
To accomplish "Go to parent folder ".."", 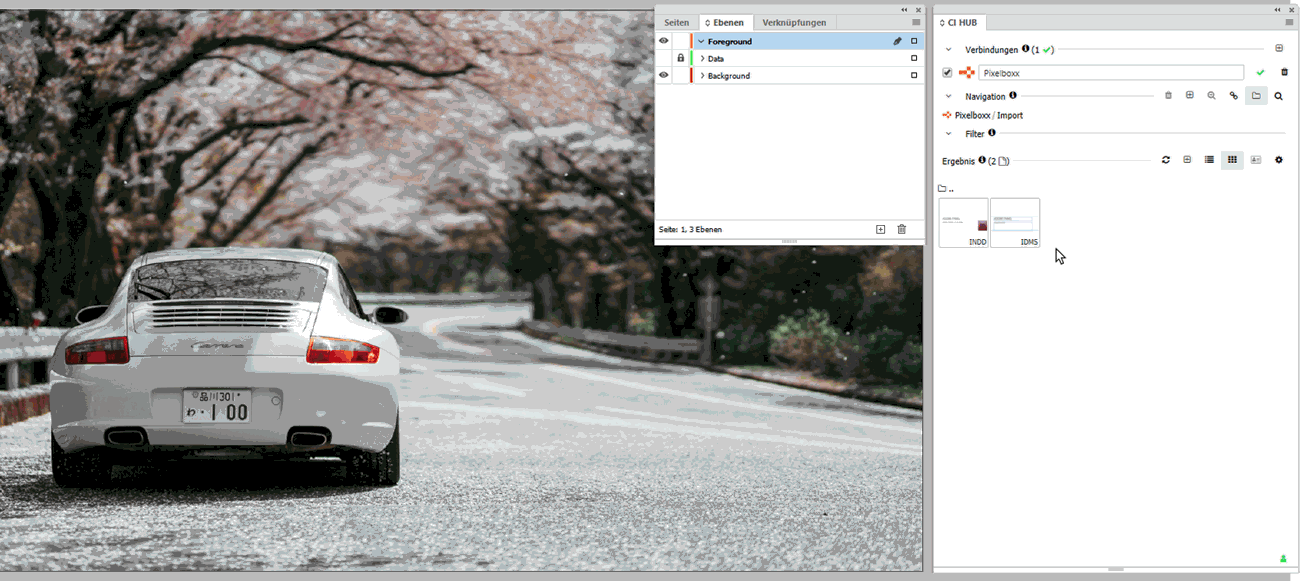I will click(x=945, y=188).
